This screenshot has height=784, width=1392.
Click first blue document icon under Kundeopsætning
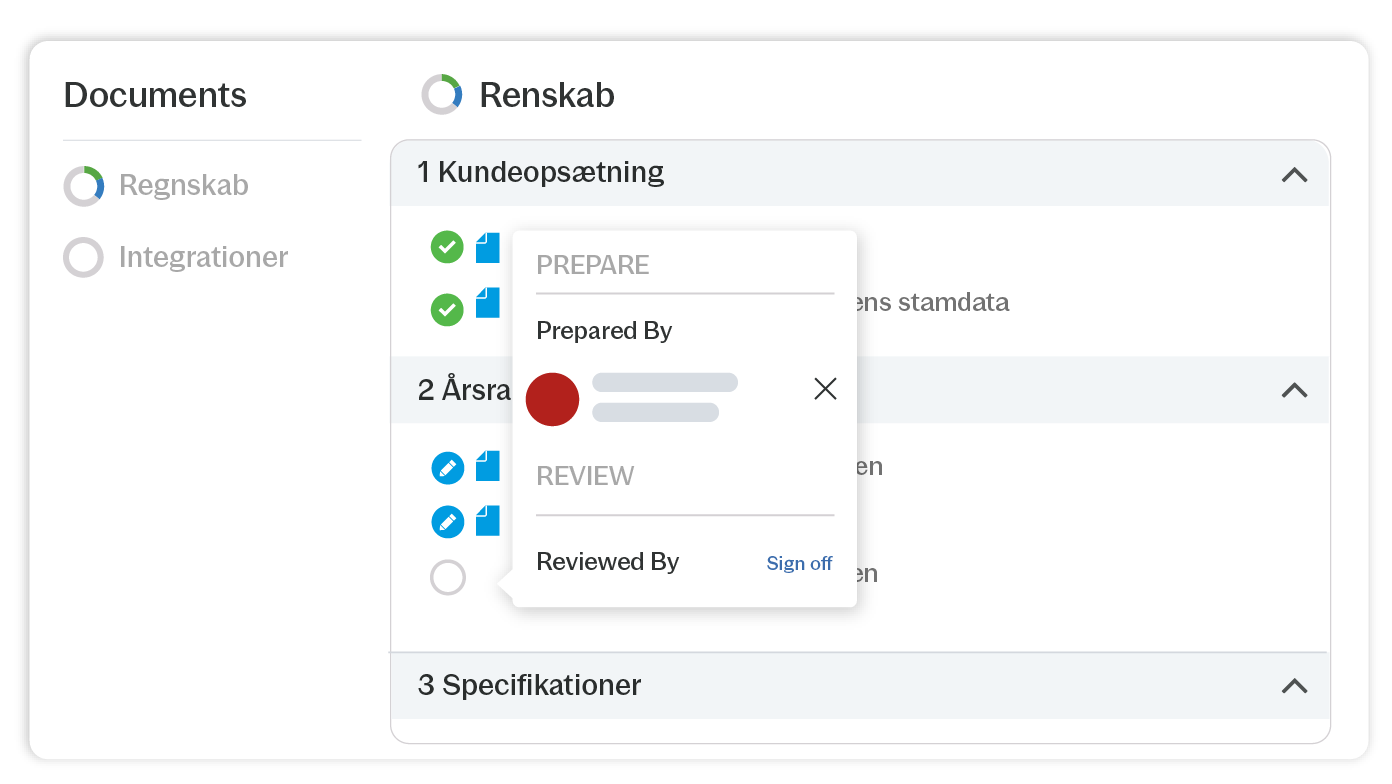click(488, 248)
